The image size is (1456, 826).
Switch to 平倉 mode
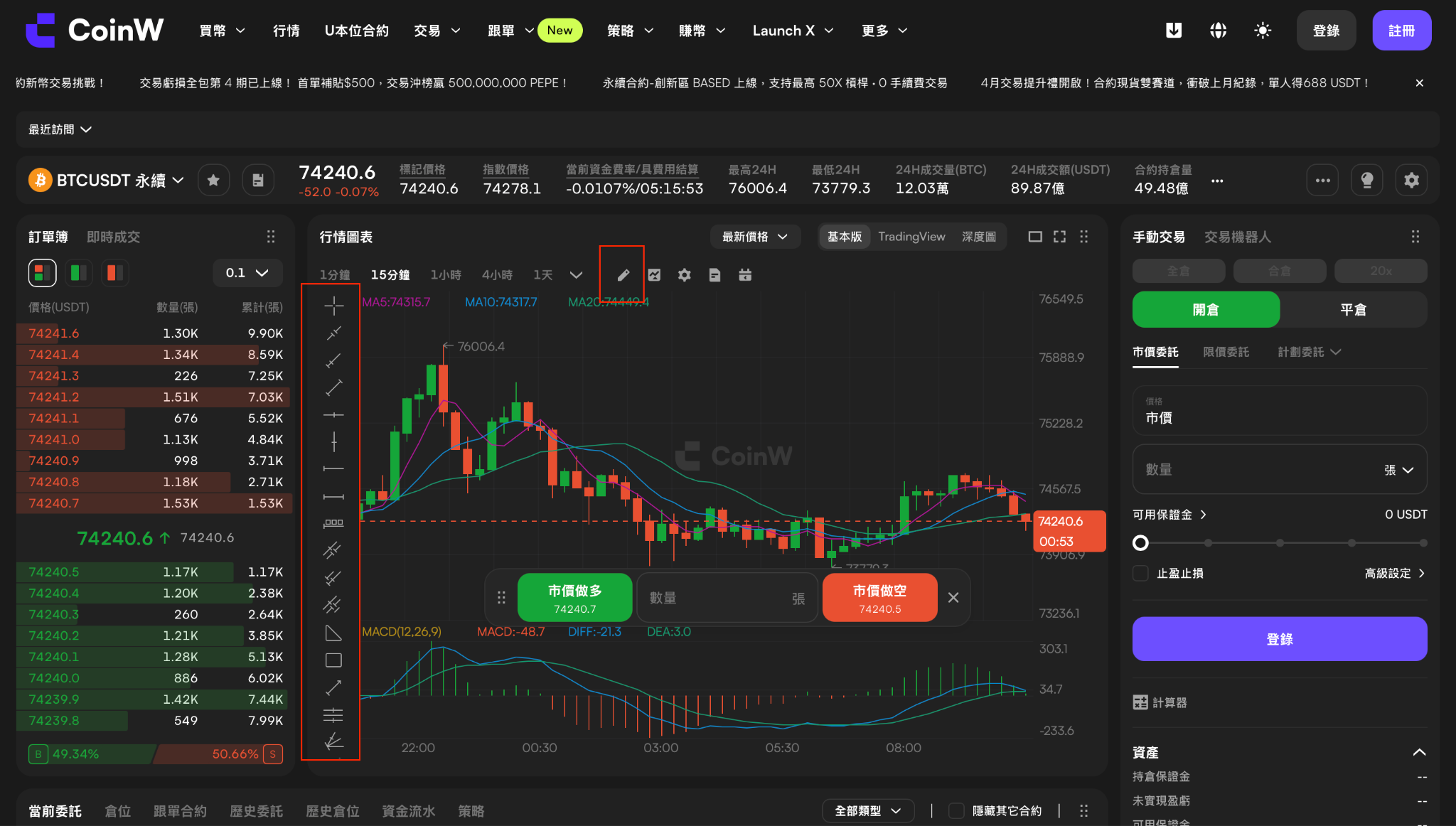(1353, 309)
